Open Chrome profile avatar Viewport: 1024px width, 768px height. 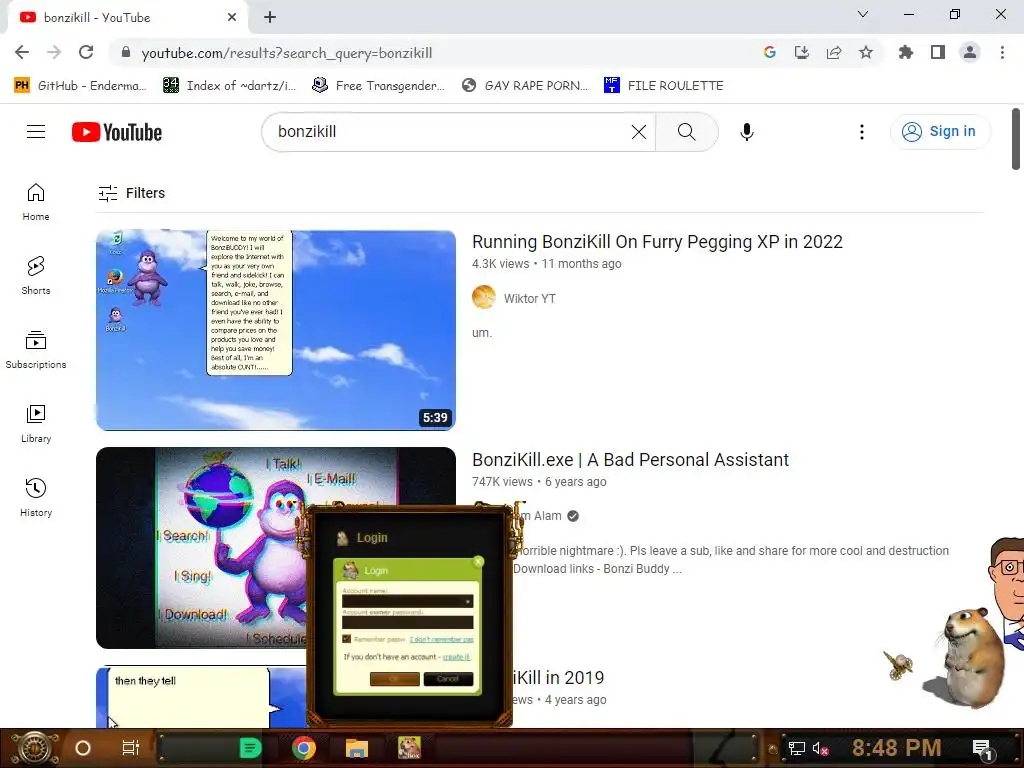pyautogui.click(x=970, y=52)
